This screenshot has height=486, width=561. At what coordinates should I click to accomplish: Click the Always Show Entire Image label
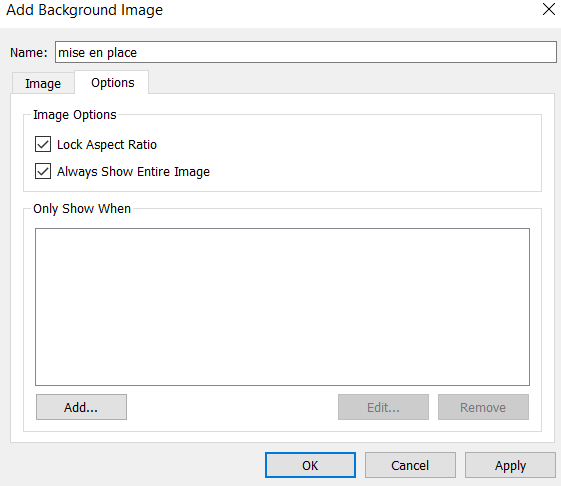[133, 172]
